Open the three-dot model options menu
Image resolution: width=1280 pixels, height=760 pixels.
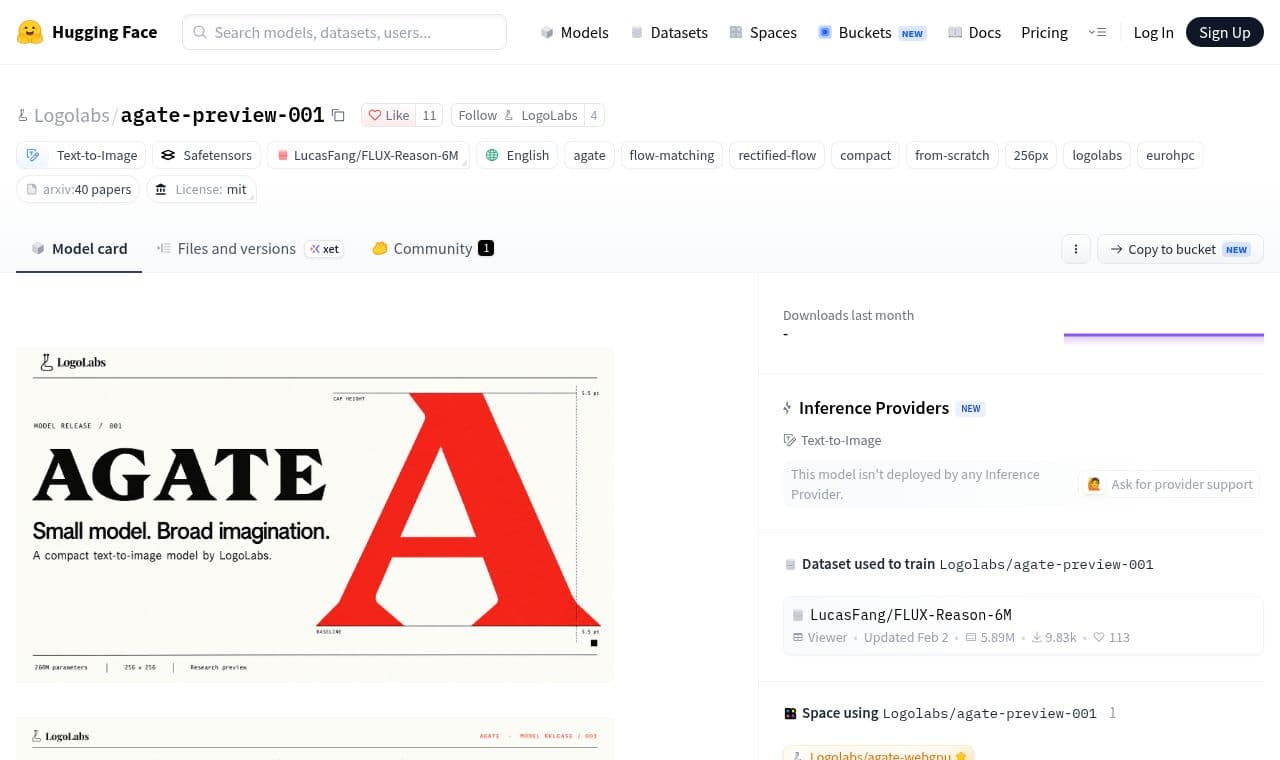pyautogui.click(x=1076, y=249)
